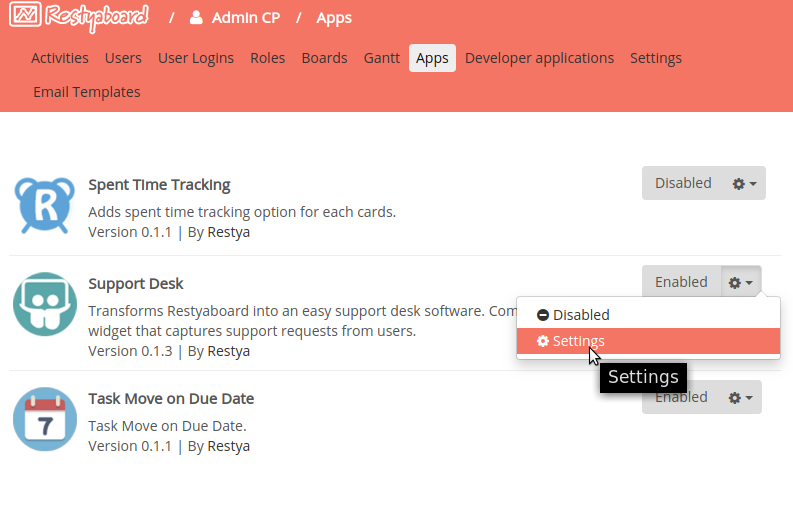Viewport: 793px width, 508px height.
Task: Click the Task Move on Due Date calendar icon
Action: pyautogui.click(x=45, y=418)
